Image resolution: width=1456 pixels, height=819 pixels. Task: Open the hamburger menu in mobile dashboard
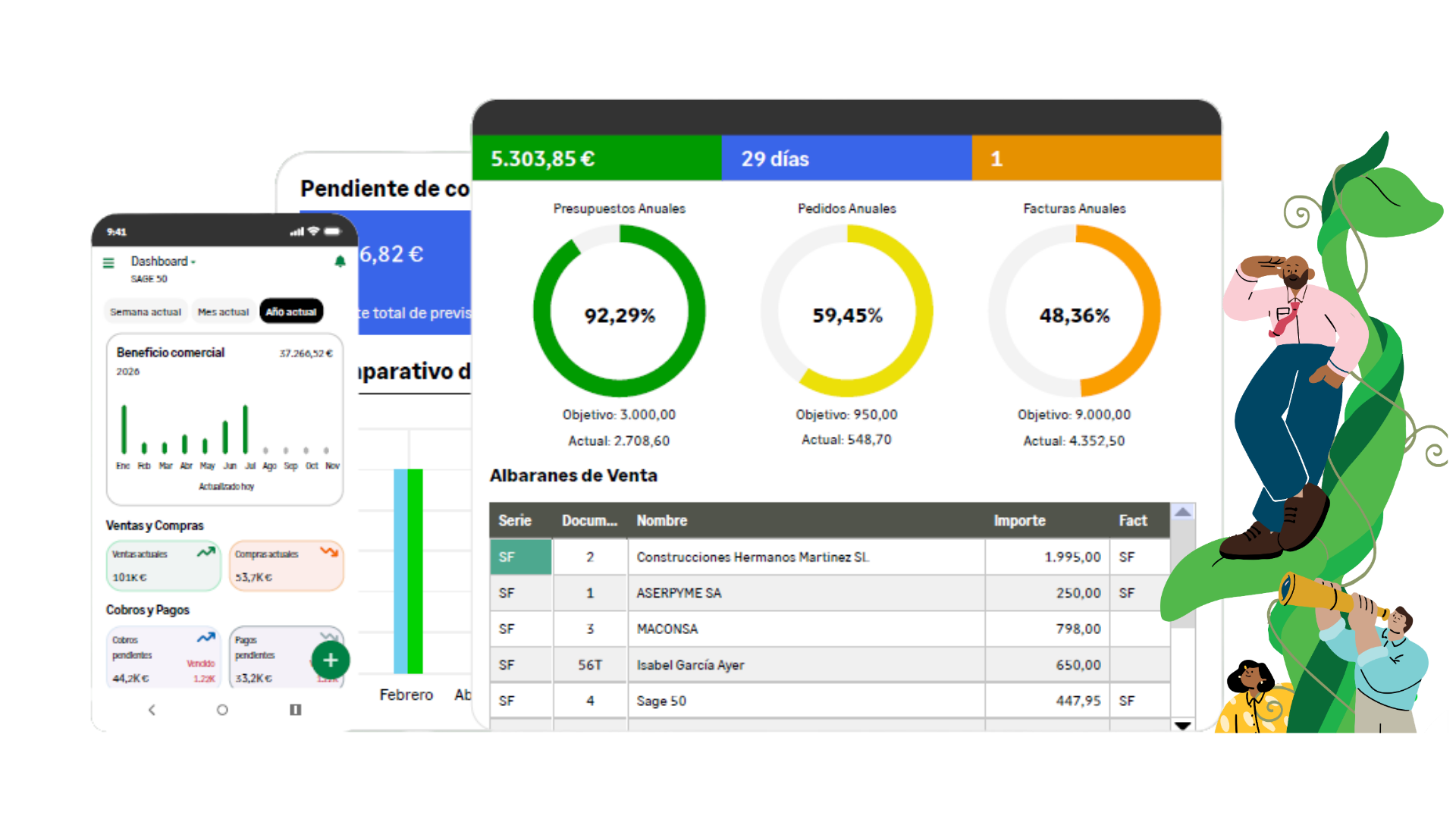(x=108, y=262)
